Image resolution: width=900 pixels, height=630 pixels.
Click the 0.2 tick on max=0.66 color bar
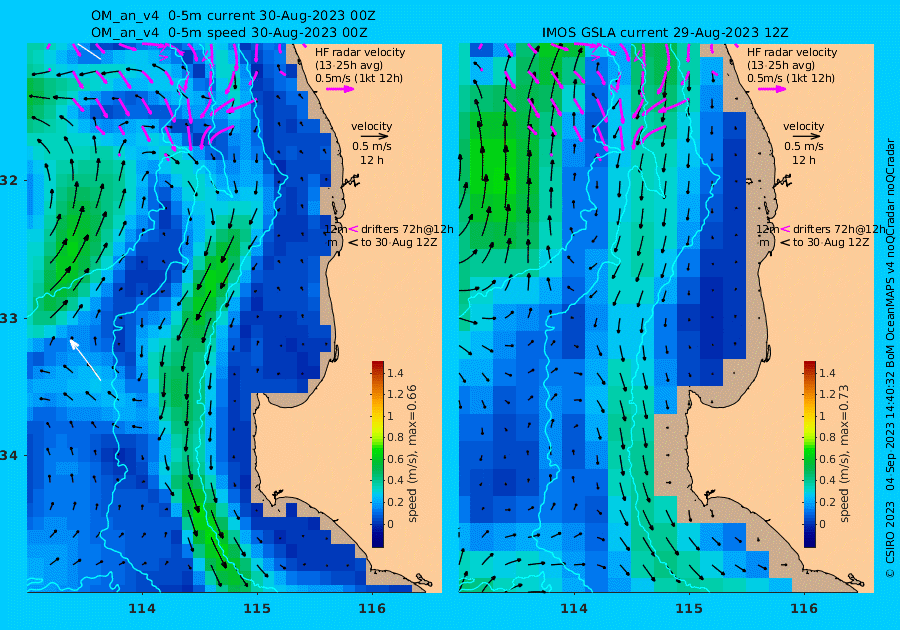click(x=395, y=503)
